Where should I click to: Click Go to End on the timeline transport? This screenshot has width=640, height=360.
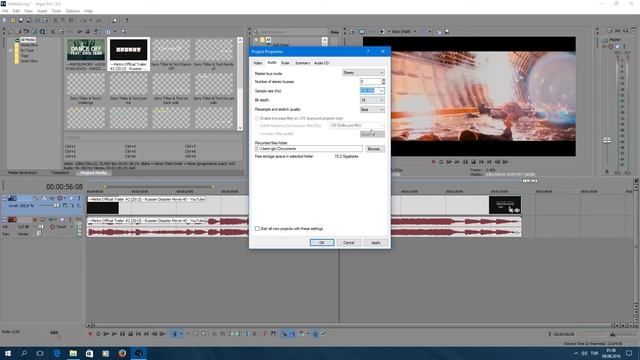[x=146, y=334]
